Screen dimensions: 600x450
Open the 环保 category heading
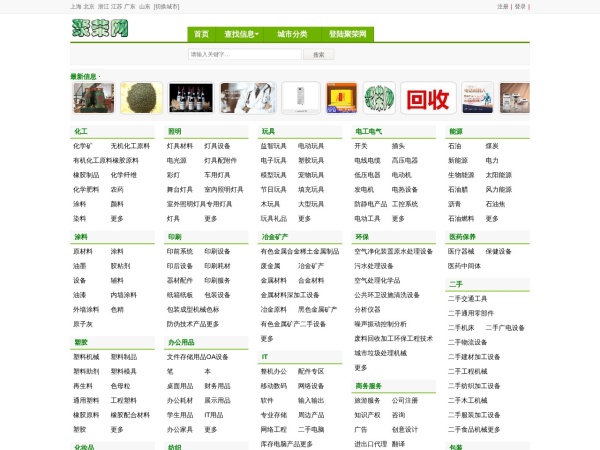[362, 237]
